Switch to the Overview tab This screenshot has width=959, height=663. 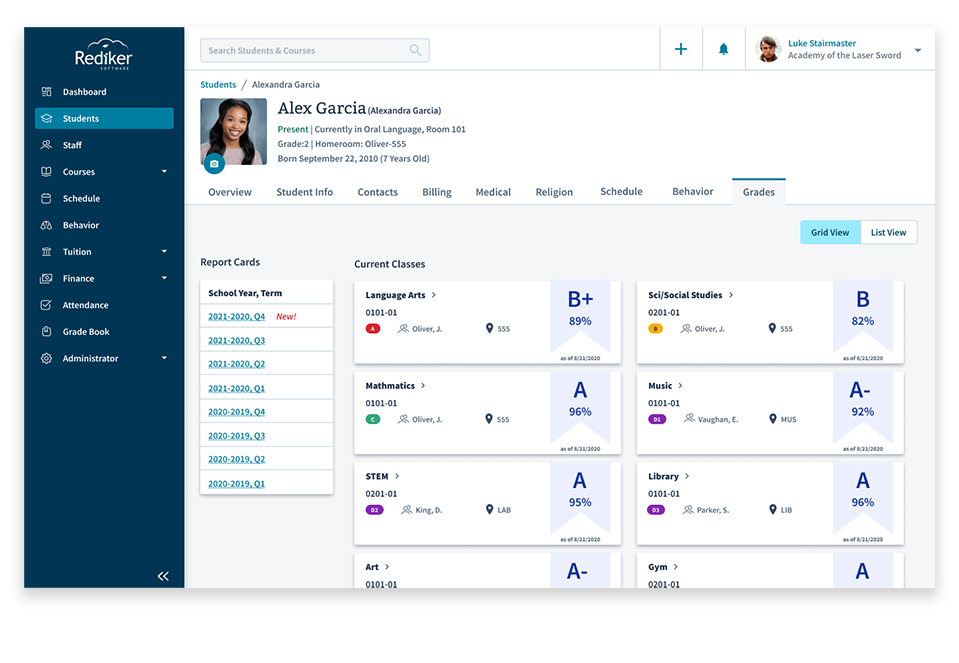coord(229,192)
